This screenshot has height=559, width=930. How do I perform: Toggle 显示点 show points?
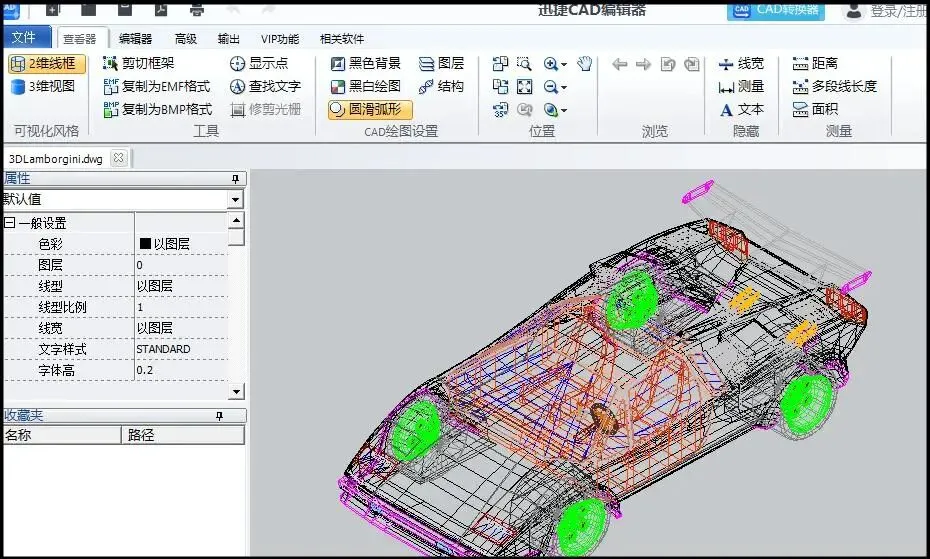coord(259,63)
